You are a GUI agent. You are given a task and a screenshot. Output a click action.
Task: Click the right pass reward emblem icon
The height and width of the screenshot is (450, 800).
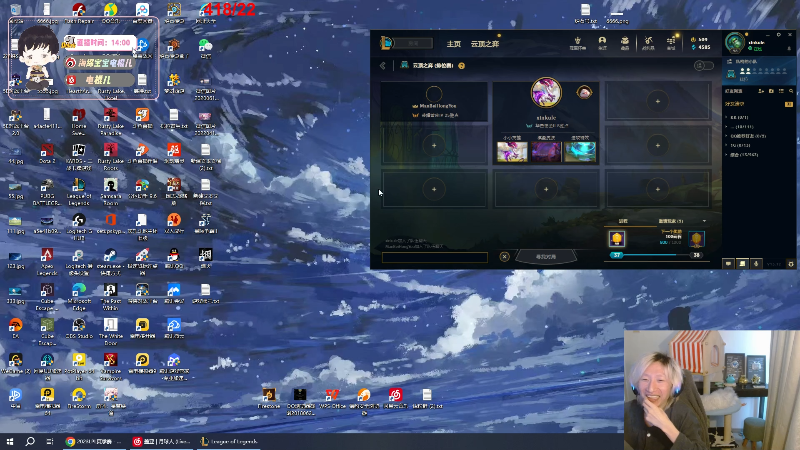coord(696,239)
